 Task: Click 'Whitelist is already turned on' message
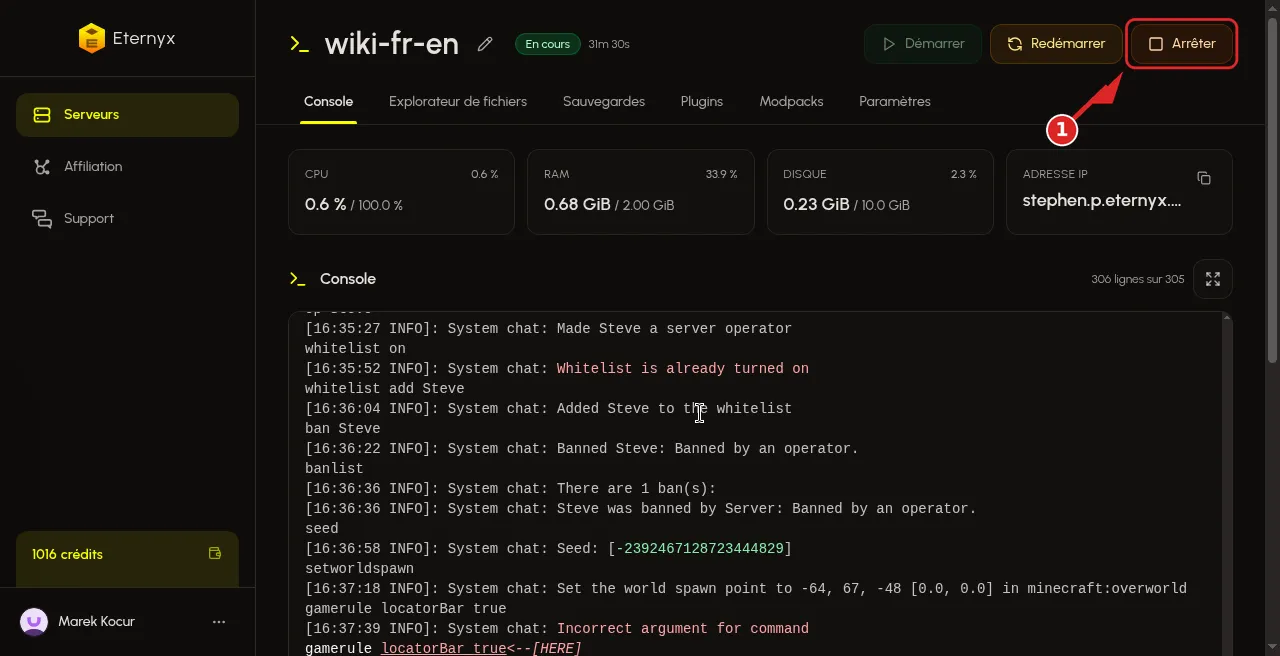pyautogui.click(x=683, y=369)
